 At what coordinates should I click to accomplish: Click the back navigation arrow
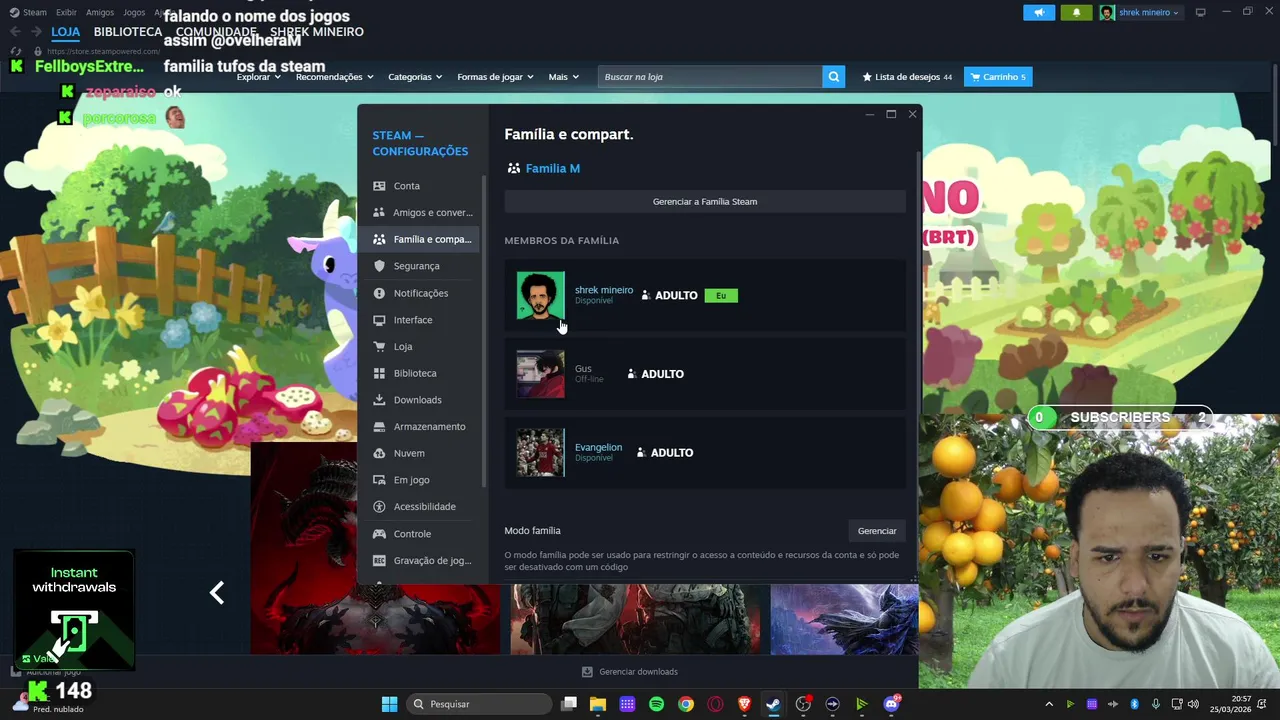pos(15,32)
